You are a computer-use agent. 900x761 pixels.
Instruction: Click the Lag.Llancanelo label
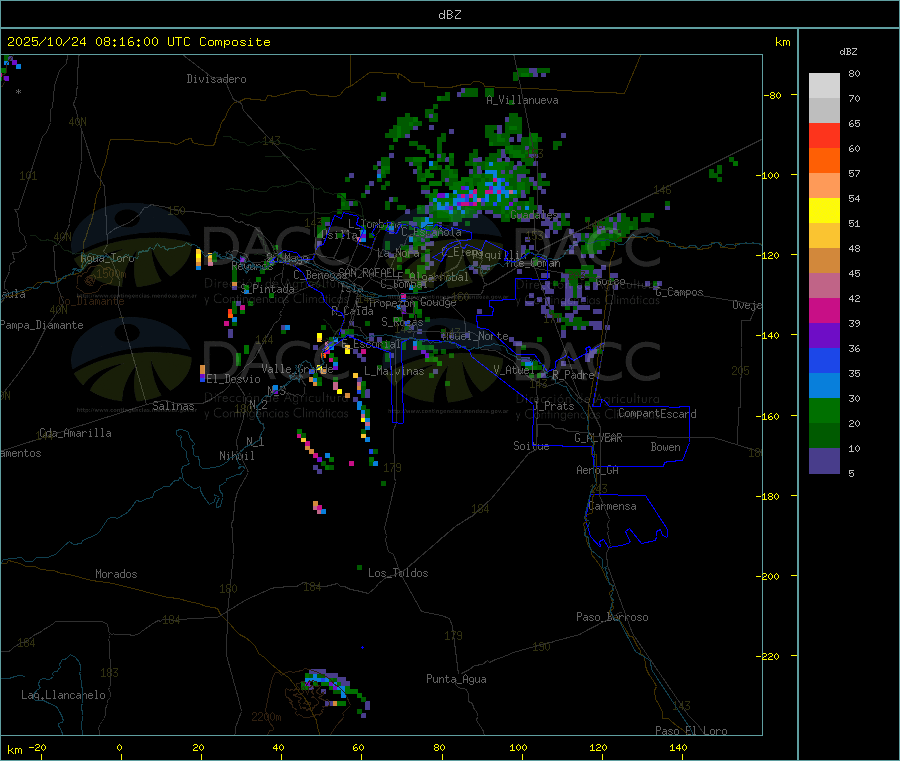click(63, 695)
